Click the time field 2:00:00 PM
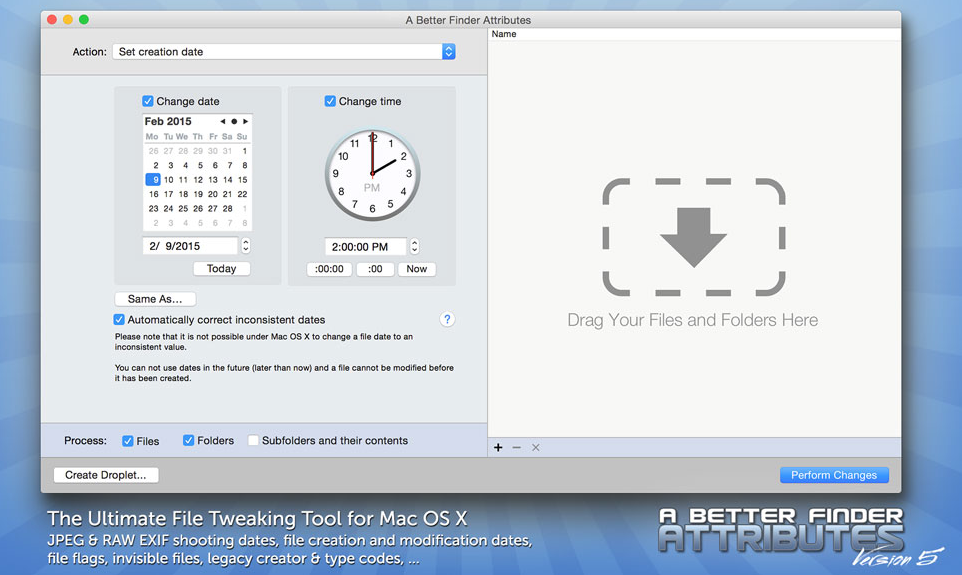 click(366, 247)
